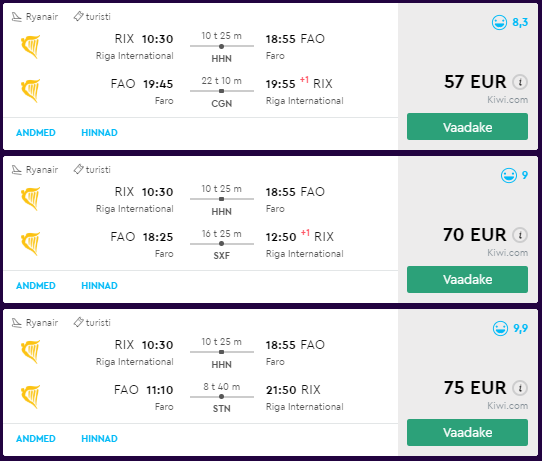The width and height of the screenshot is (542, 461).
Task: Click the smiley rating icon showing 9,9
Action: pos(500,328)
